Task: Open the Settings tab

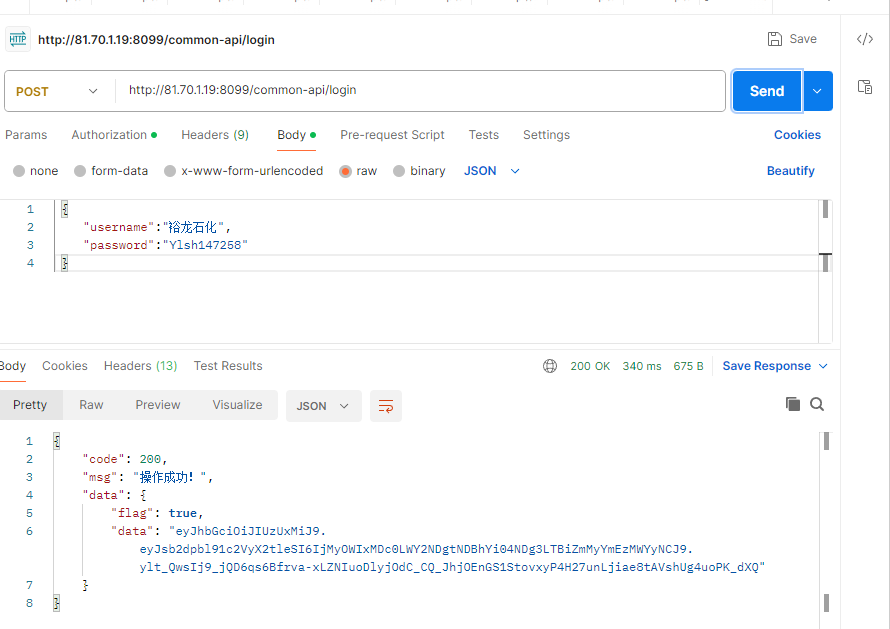Action: point(547,135)
